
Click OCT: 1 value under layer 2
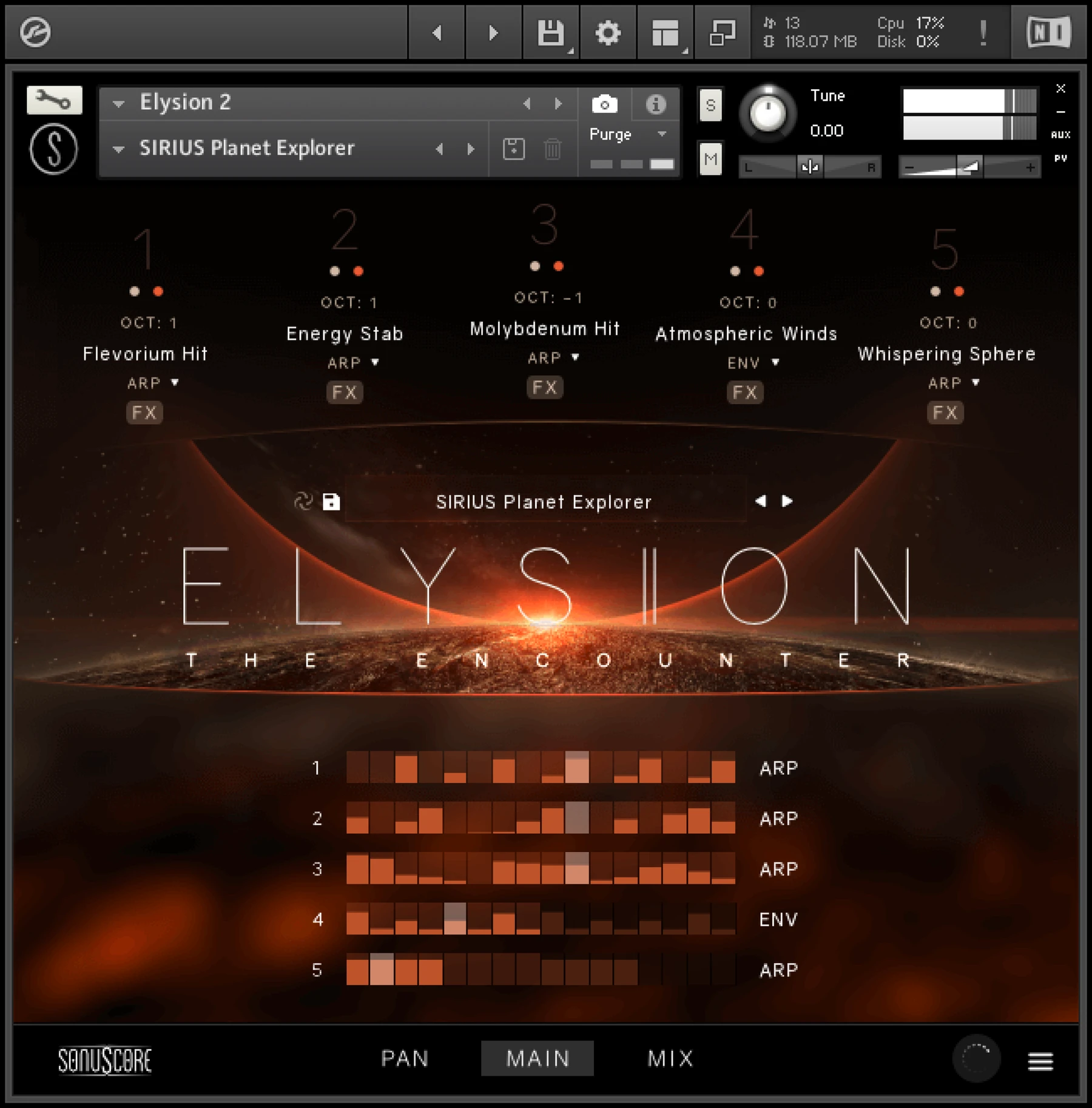tap(349, 302)
